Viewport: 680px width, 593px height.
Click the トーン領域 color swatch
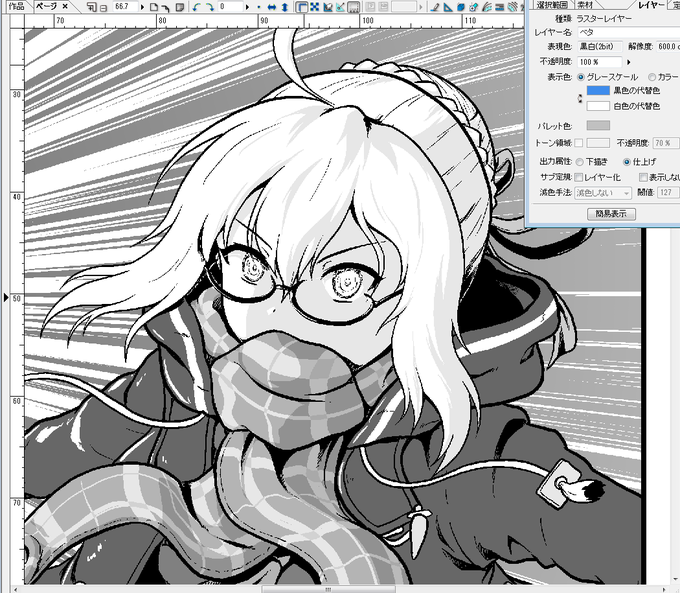pyautogui.click(x=598, y=143)
